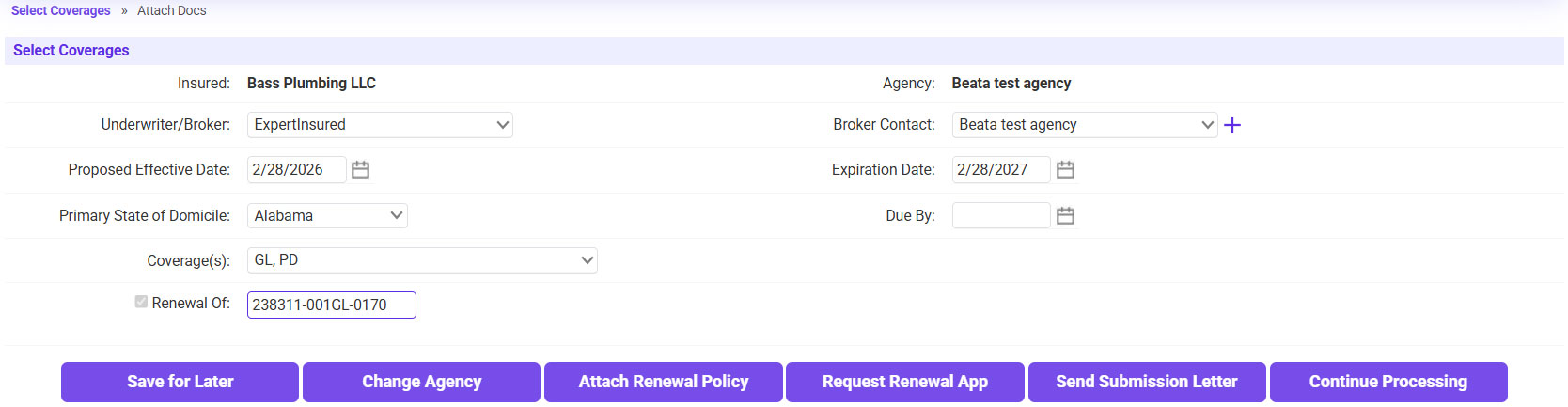Switch to the Attach Docs step

[x=171, y=10]
